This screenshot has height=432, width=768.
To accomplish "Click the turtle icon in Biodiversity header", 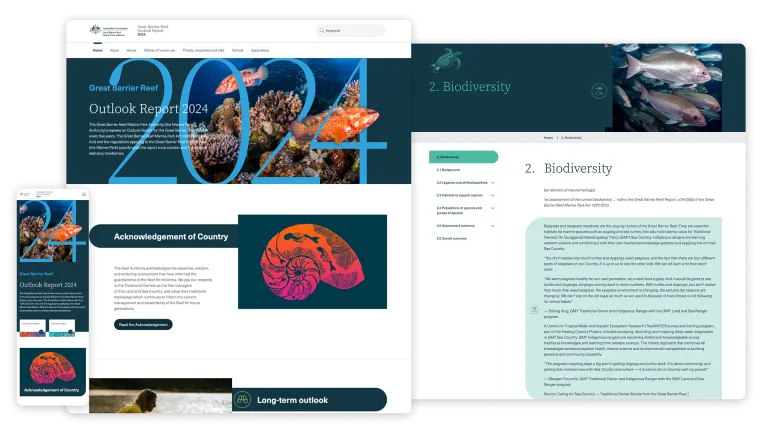I will pos(445,60).
